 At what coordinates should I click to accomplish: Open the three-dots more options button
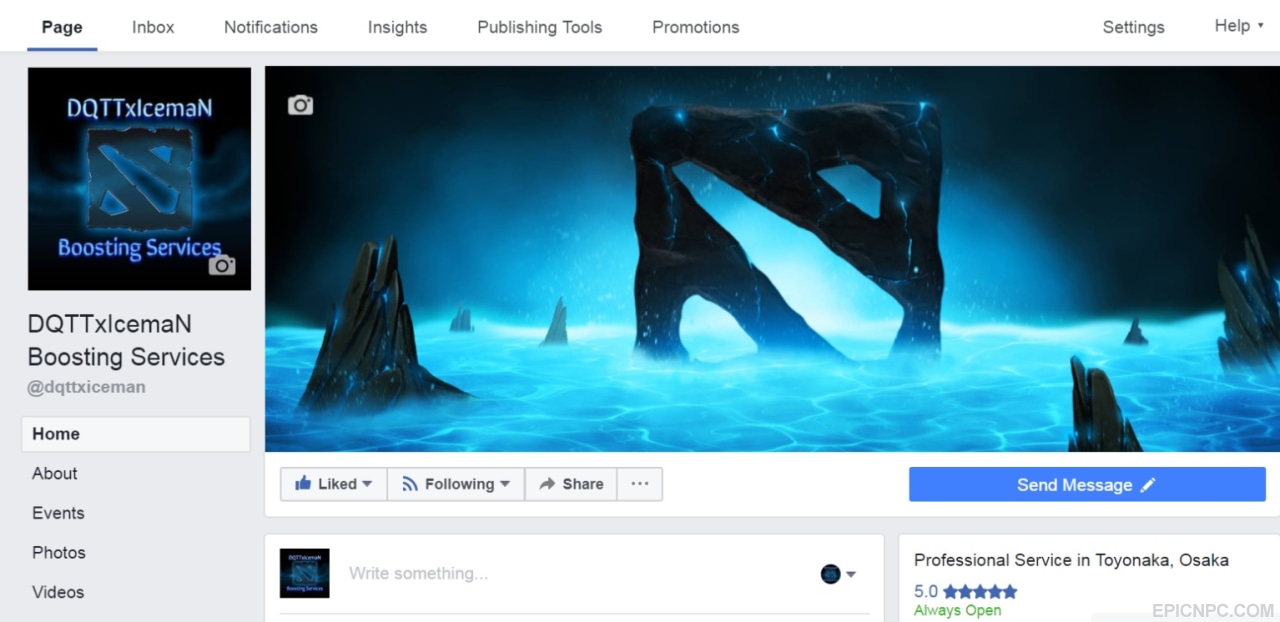(640, 484)
